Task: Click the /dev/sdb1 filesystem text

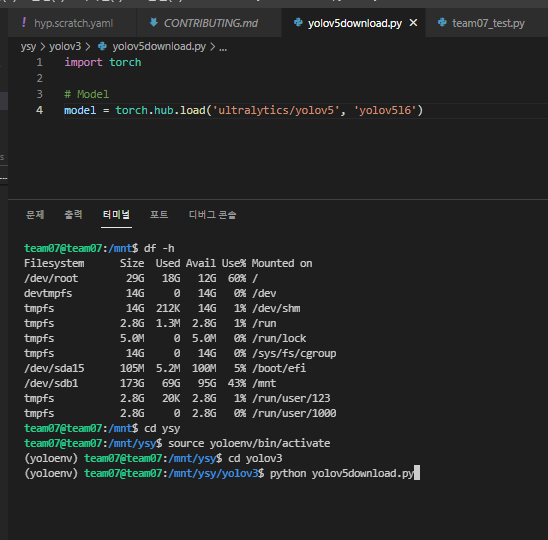Action: click(51, 383)
